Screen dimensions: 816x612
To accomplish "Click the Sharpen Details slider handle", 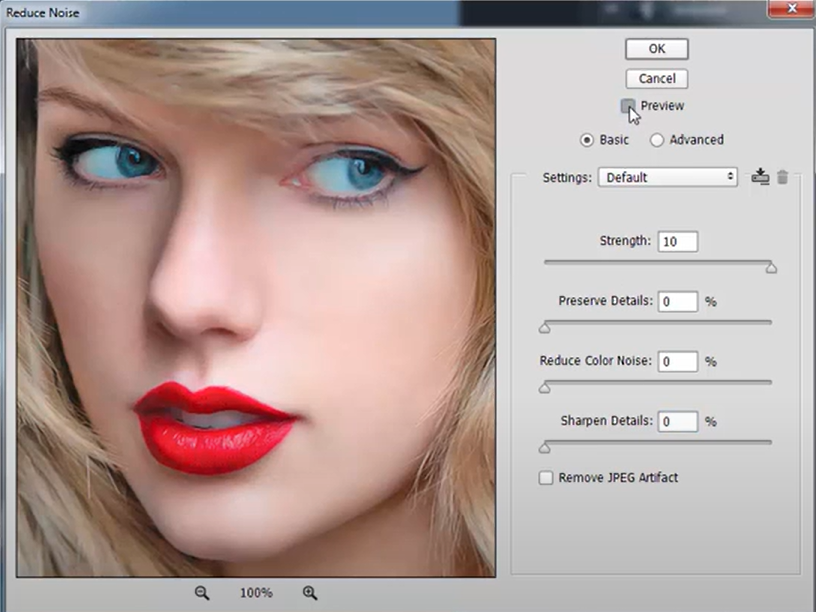I will pos(544,448).
